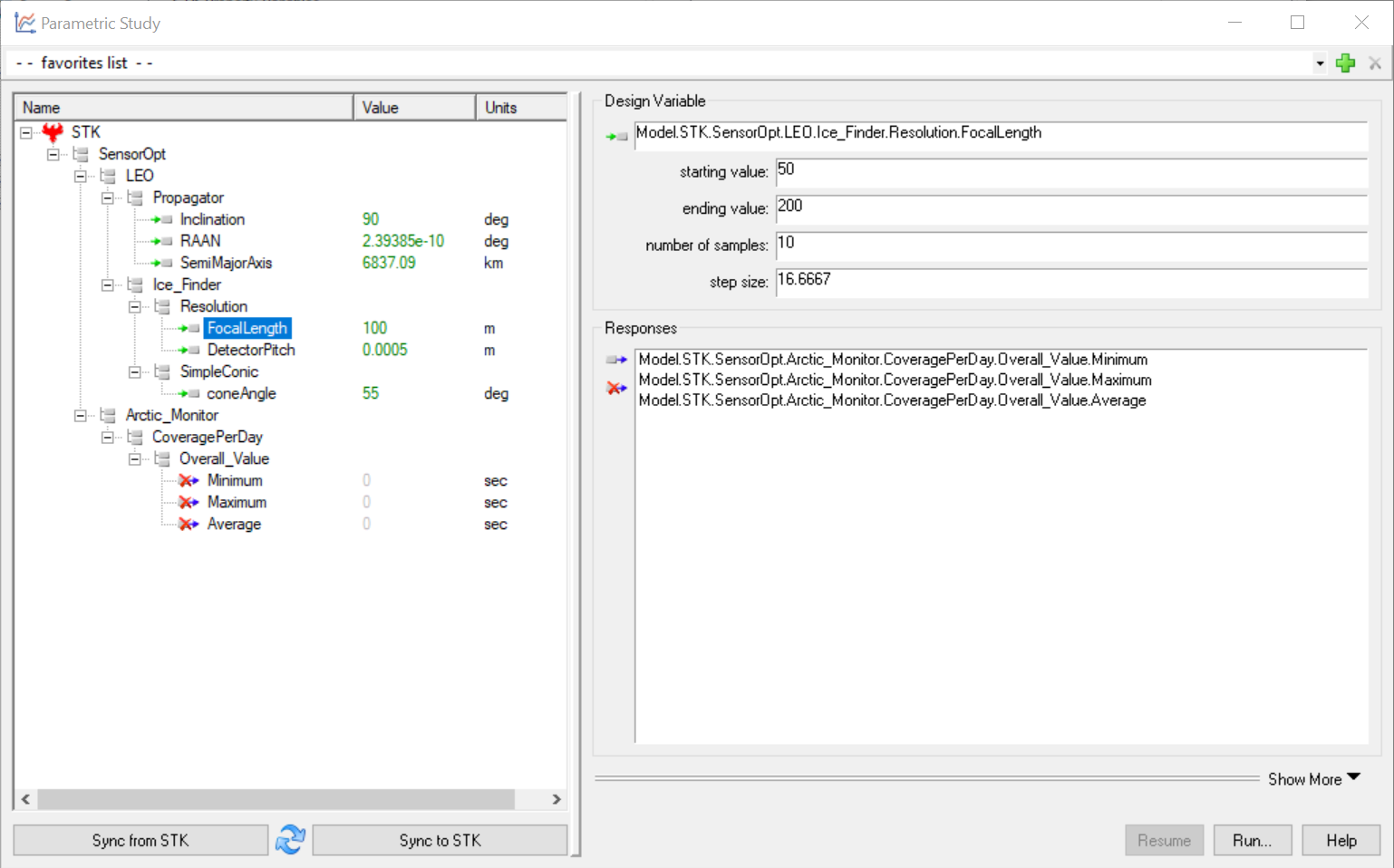Click the design variable green arrow icon
The width and height of the screenshot is (1394, 868).
pos(616,137)
